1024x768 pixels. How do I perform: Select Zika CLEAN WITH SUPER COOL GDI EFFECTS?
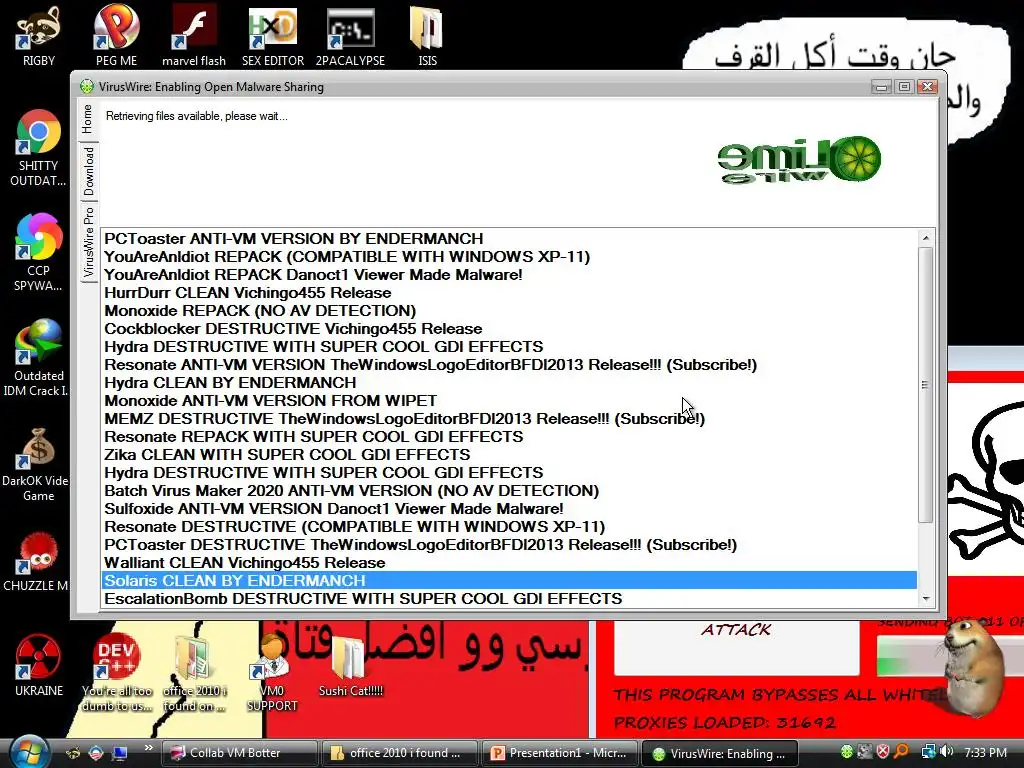pos(509,455)
